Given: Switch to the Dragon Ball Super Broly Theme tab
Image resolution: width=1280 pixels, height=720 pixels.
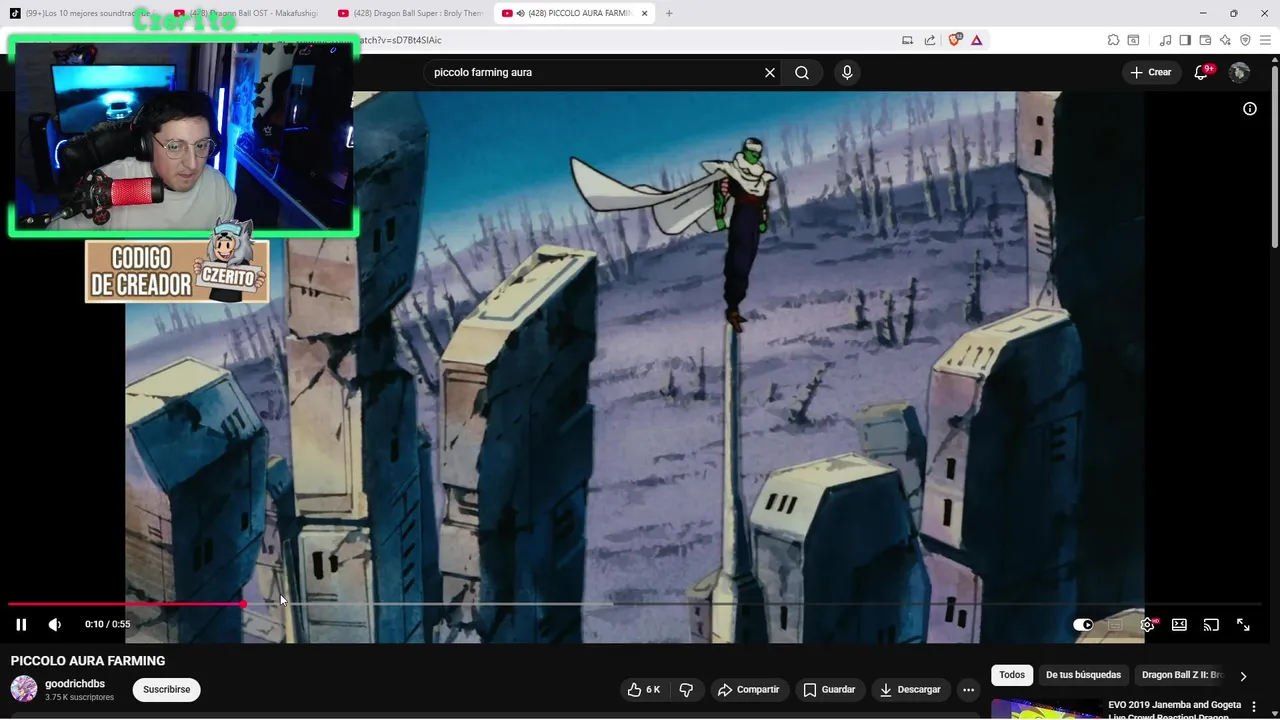Looking at the screenshot, I should pyautogui.click(x=411, y=13).
